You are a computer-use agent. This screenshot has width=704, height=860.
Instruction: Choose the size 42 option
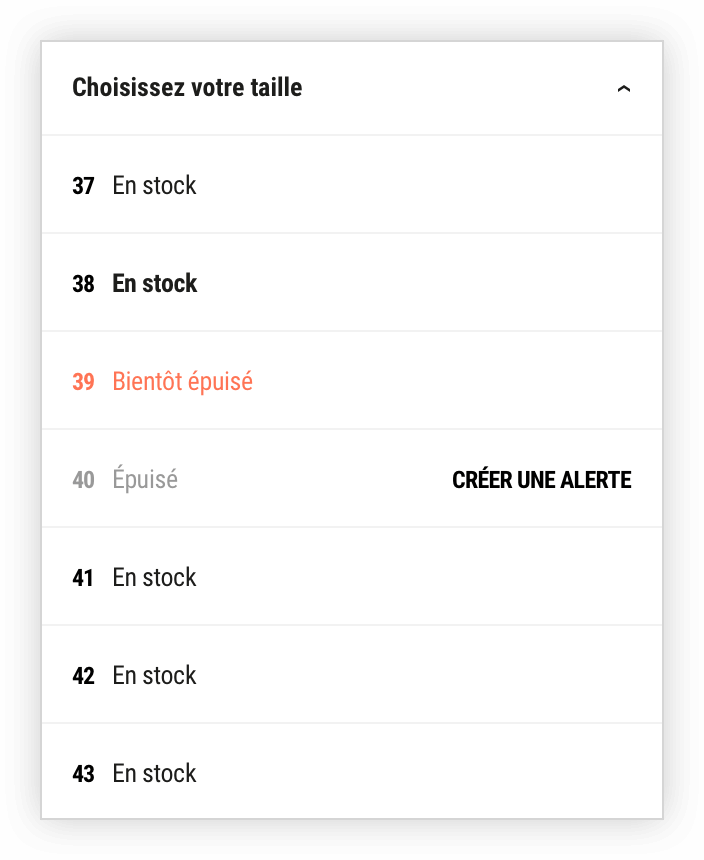click(352, 675)
